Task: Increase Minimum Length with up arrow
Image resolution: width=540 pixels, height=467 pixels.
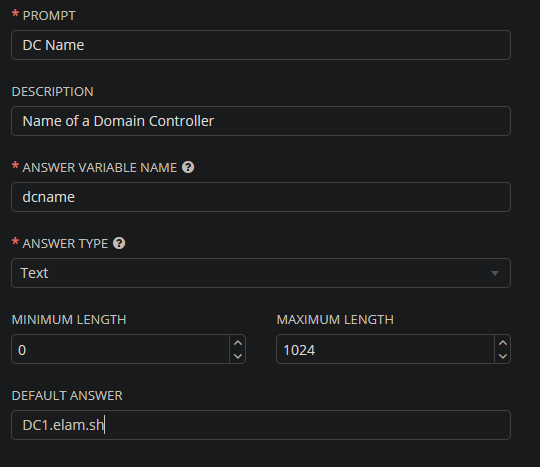Action: [238, 343]
